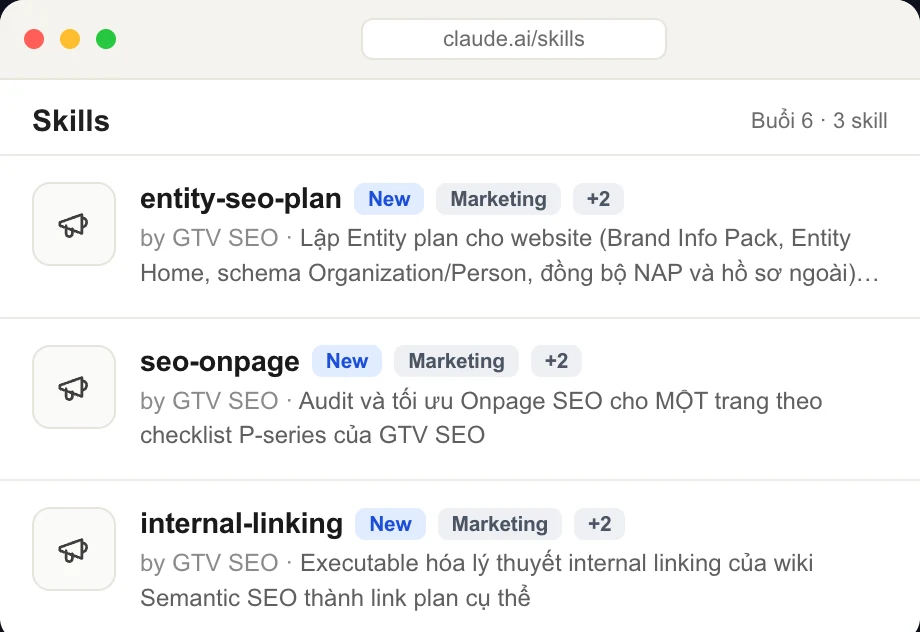The height and width of the screenshot is (632, 920).
Task: Click the 'Buổi 6 · 3 skill' label
Action: point(819,121)
